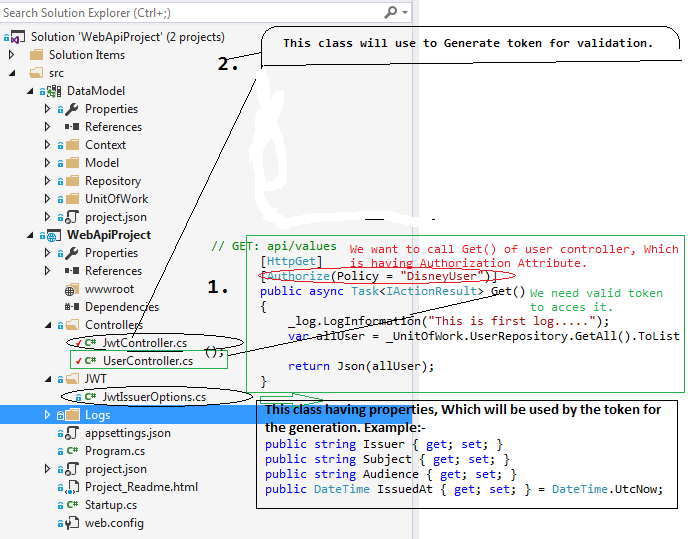Viewport: 694px width, 539px height.
Task: Select the Solution 'WebApiProject' root node
Action: click(x=127, y=37)
